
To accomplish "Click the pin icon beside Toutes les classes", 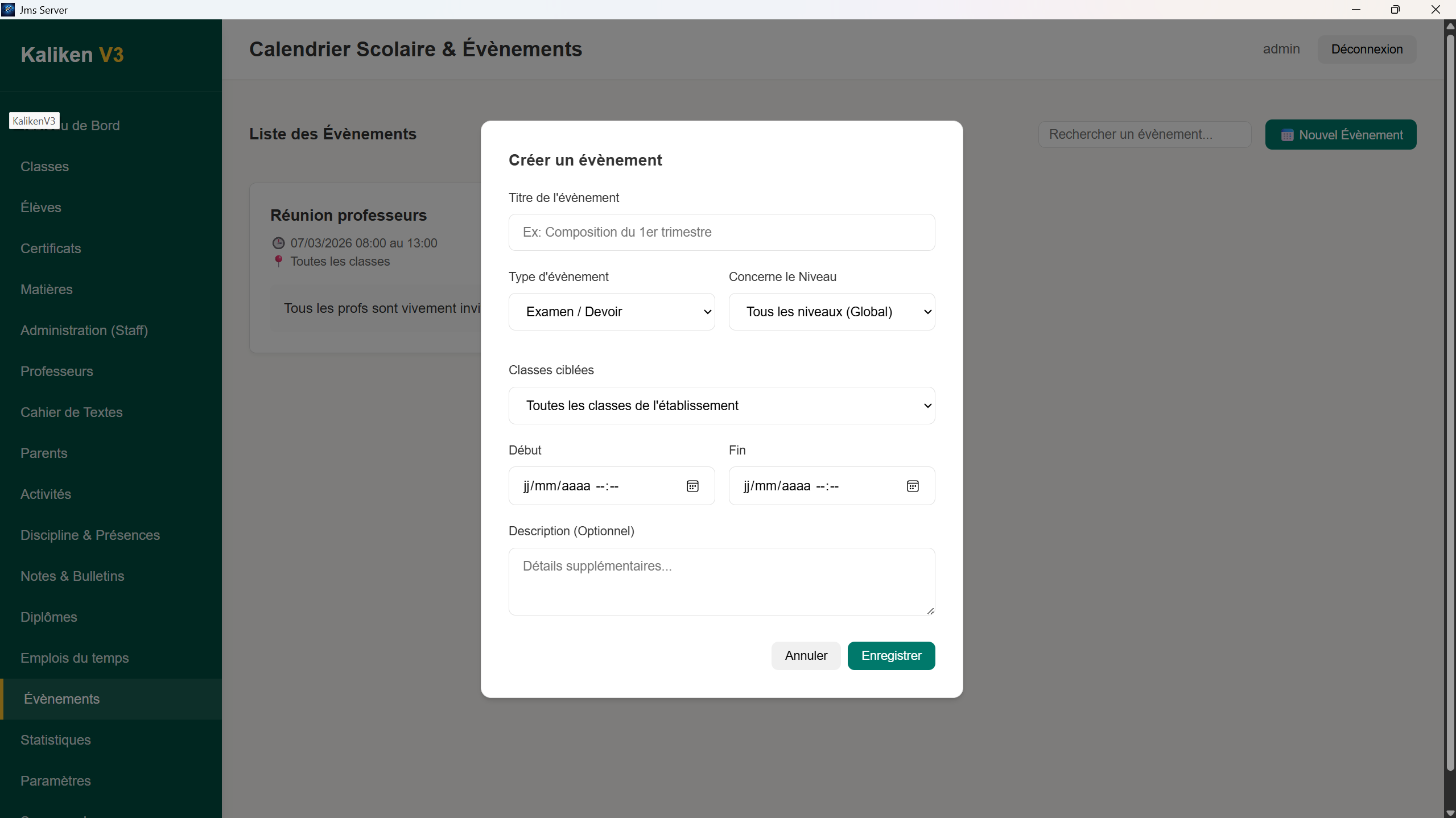I will 278,261.
